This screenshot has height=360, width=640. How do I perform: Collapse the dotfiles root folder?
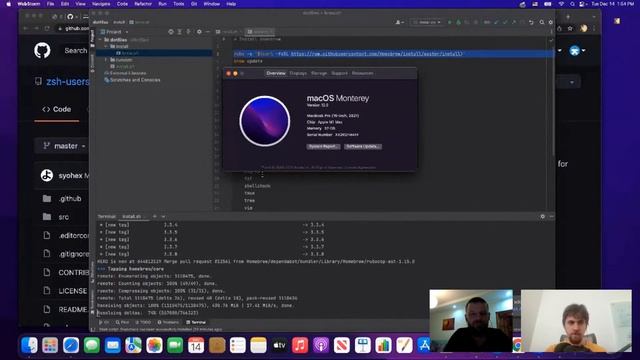100,40
